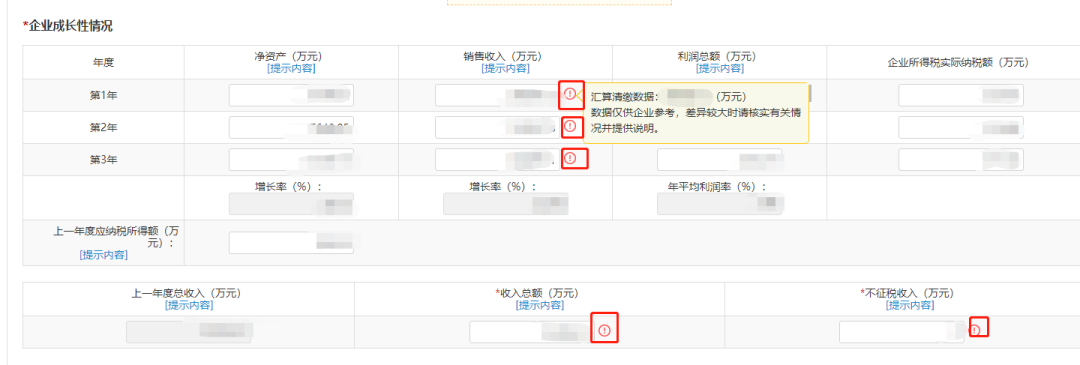Focus the 上一年度应纳税所得额 input field
Image resolution: width=1080 pixels, height=365 pixels.
[x=291, y=242]
